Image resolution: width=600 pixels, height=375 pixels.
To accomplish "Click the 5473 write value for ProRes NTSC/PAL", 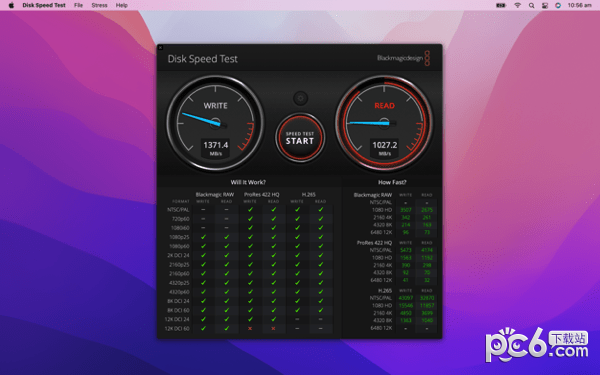I will click(x=406, y=250).
